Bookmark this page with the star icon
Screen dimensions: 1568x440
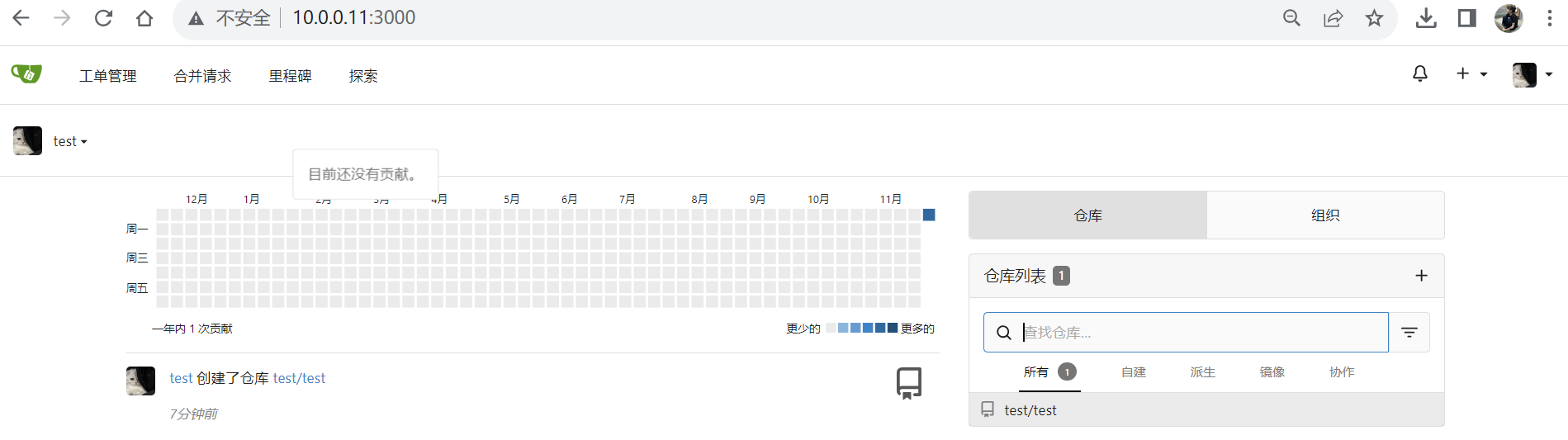pyautogui.click(x=1374, y=18)
